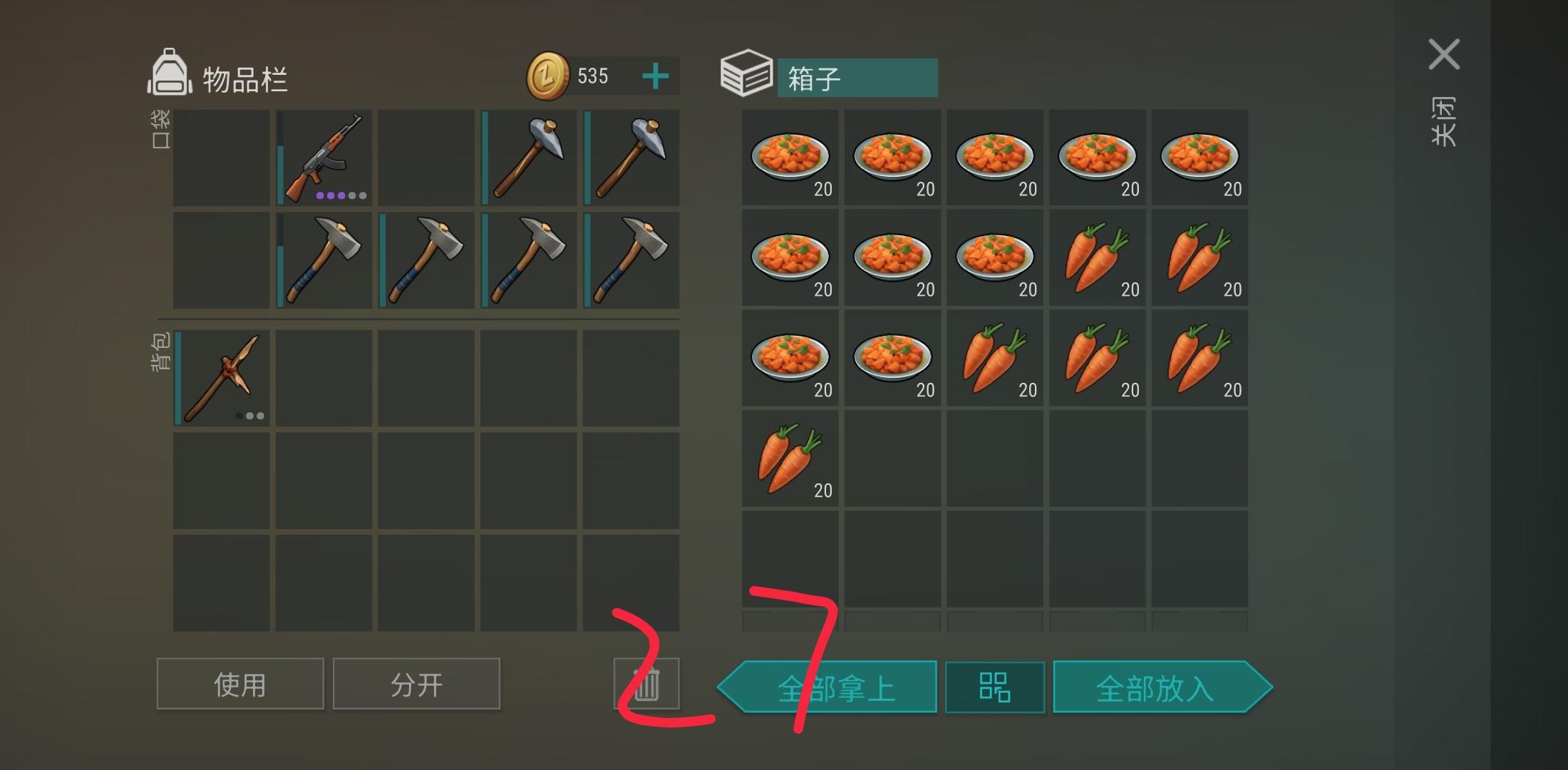The image size is (1568, 770).
Task: Select the lone carrot stack in the fourth chest row
Action: pyautogui.click(x=790, y=458)
